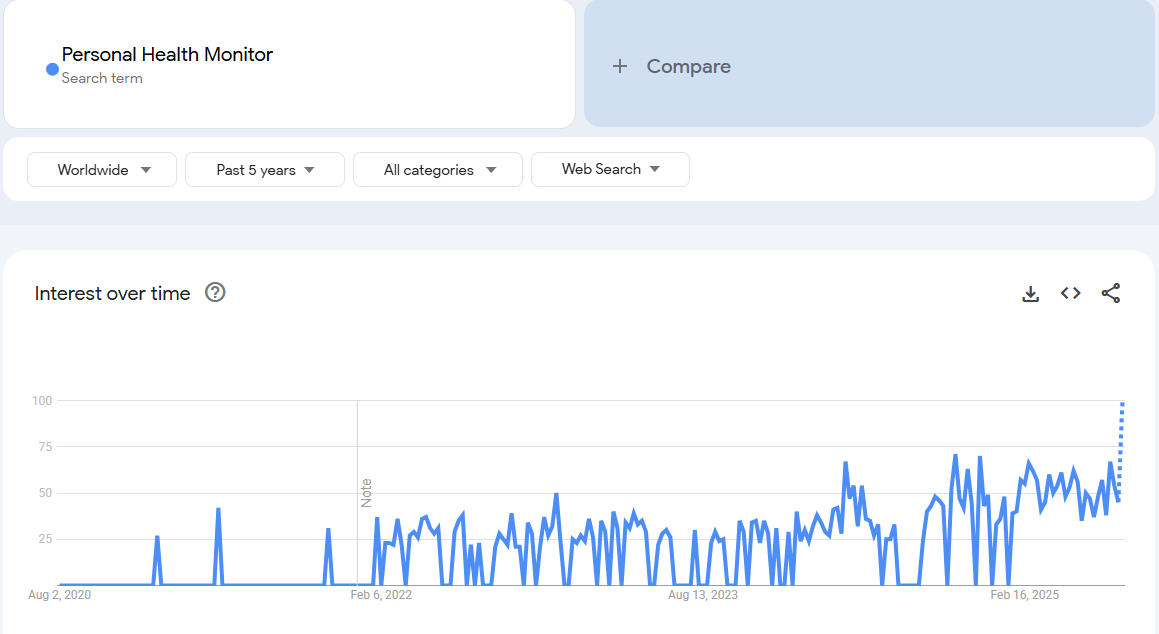Image resolution: width=1159 pixels, height=634 pixels.
Task: Click the plus icon in Compare box
Action: 620,66
